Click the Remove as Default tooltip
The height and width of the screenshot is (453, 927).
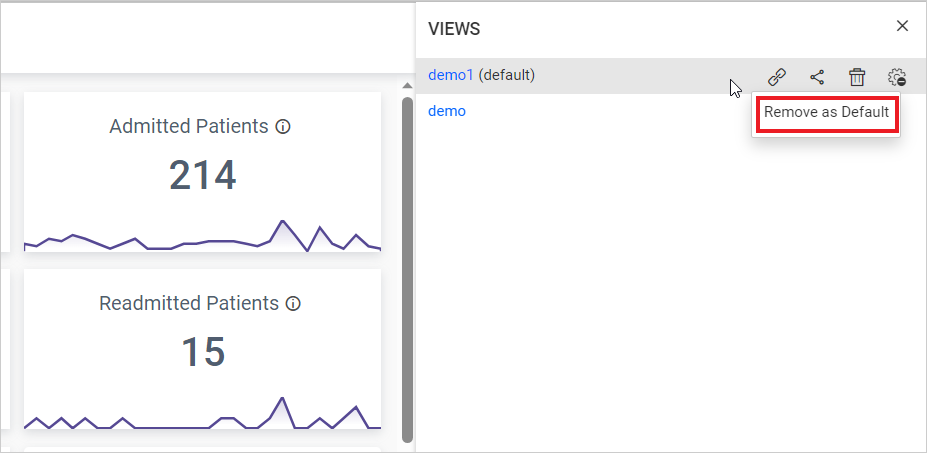[x=826, y=112]
